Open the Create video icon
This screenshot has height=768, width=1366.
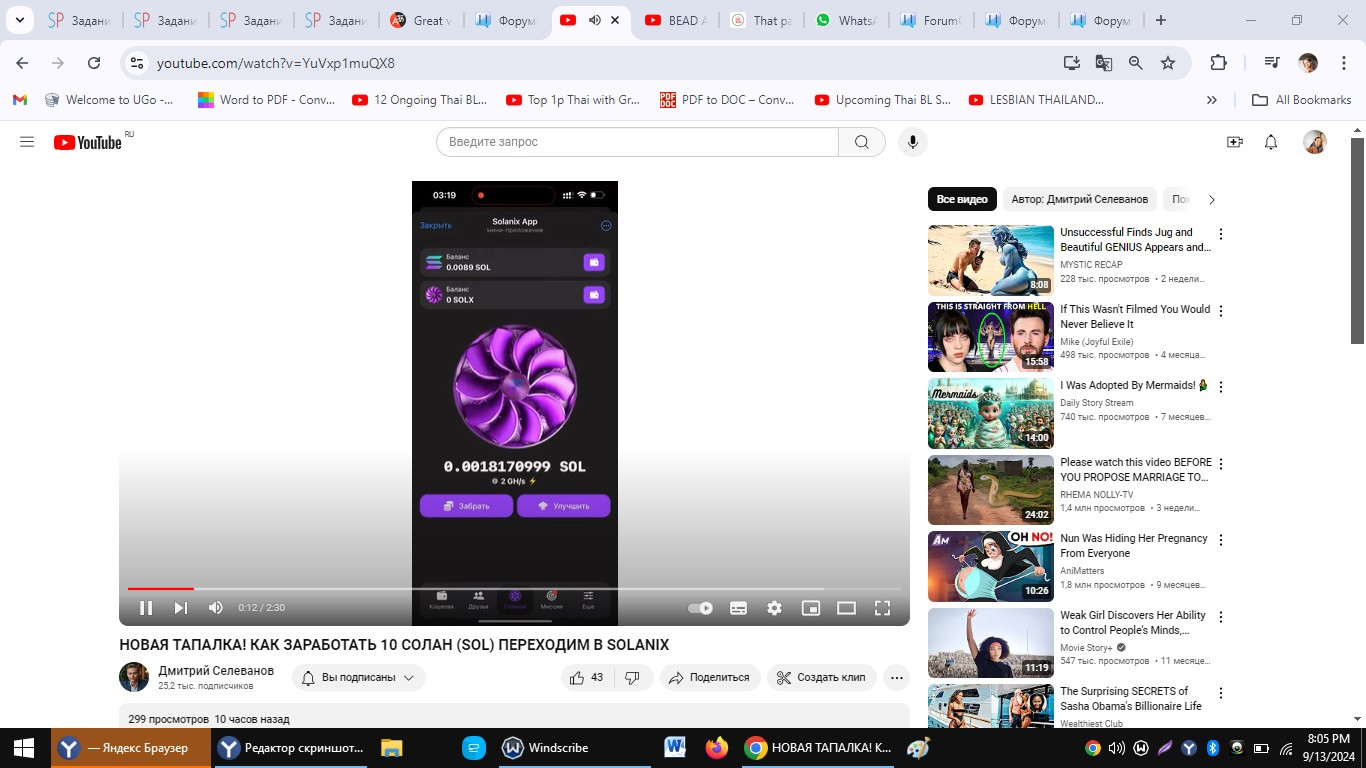click(x=1235, y=142)
